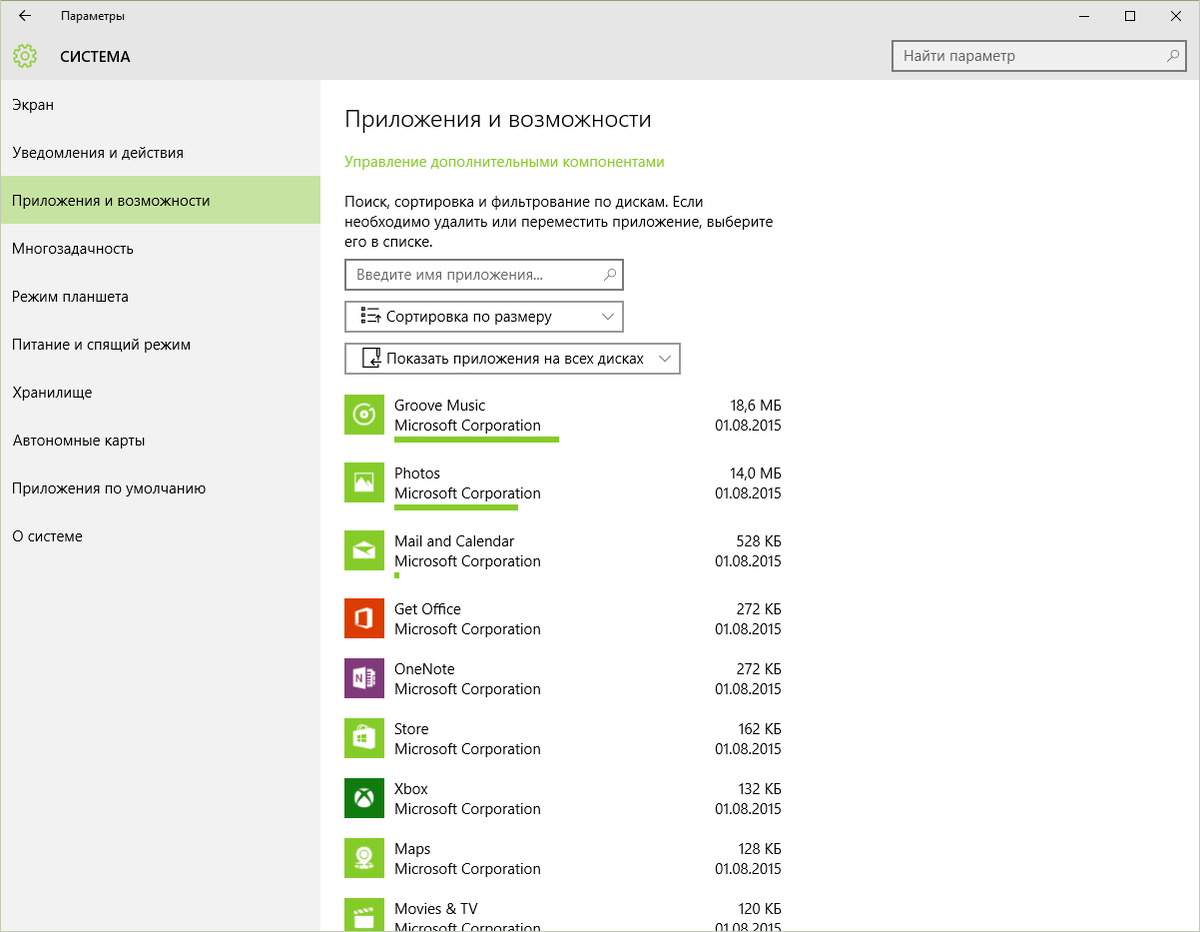Open Приложения по умолчанию section

pos(160,489)
